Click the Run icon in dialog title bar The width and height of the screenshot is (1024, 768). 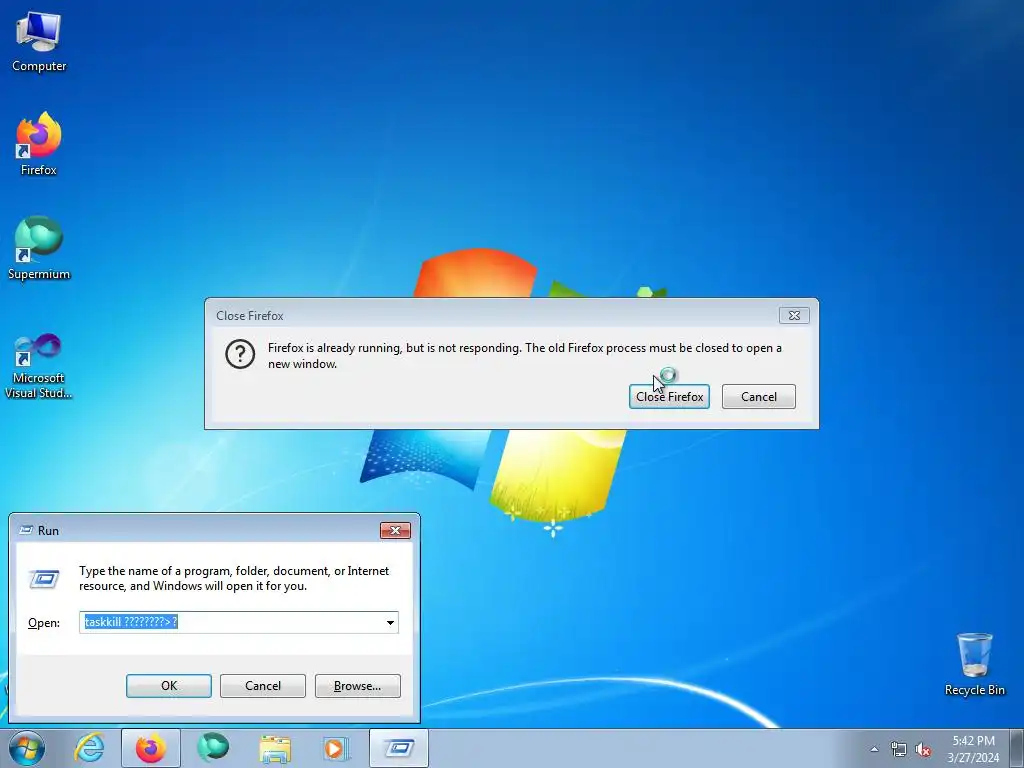26,530
